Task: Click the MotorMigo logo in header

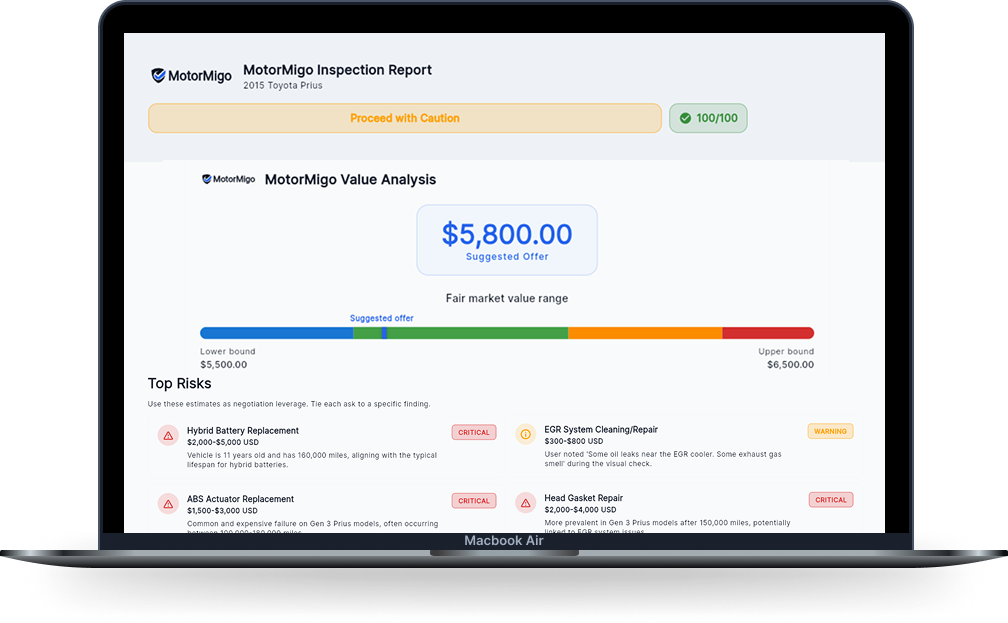Action: point(191,76)
